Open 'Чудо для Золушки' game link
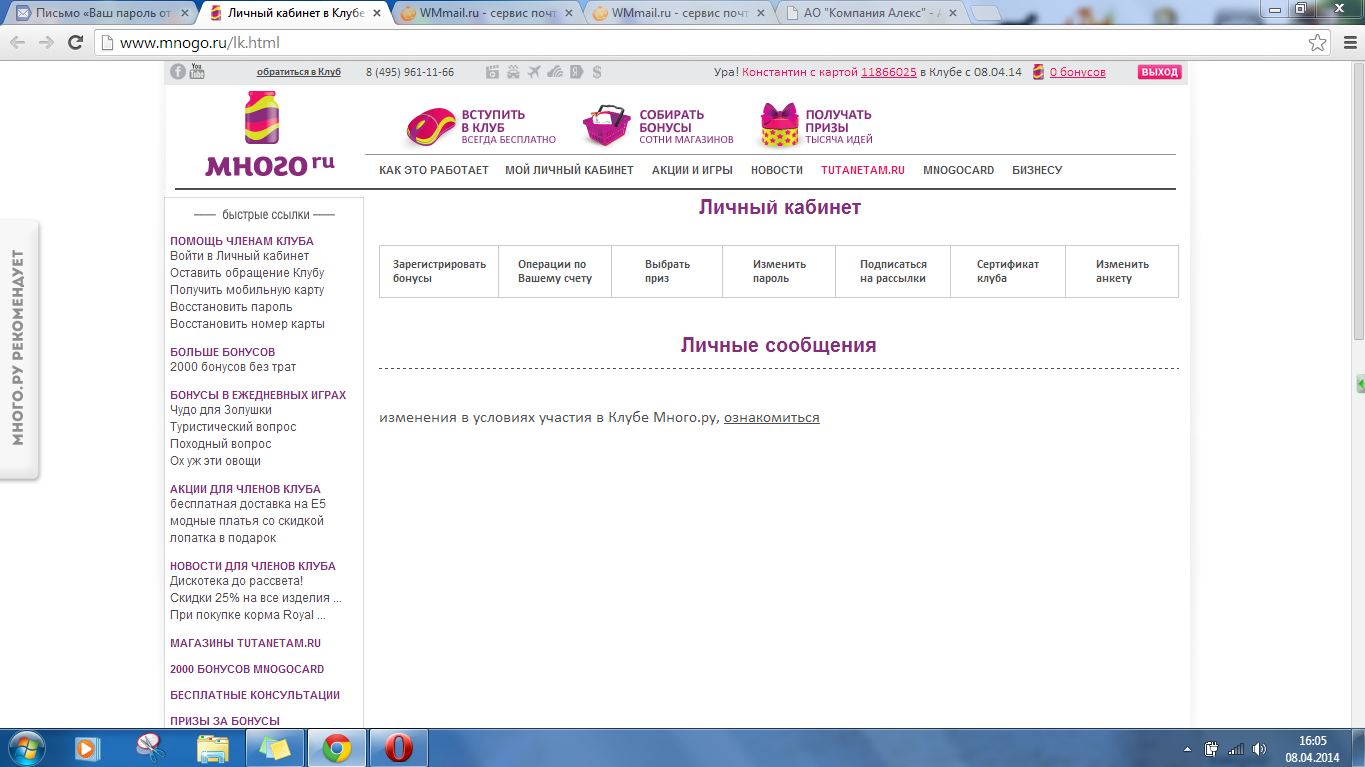Viewport: 1365px width, 767px height. [x=221, y=410]
